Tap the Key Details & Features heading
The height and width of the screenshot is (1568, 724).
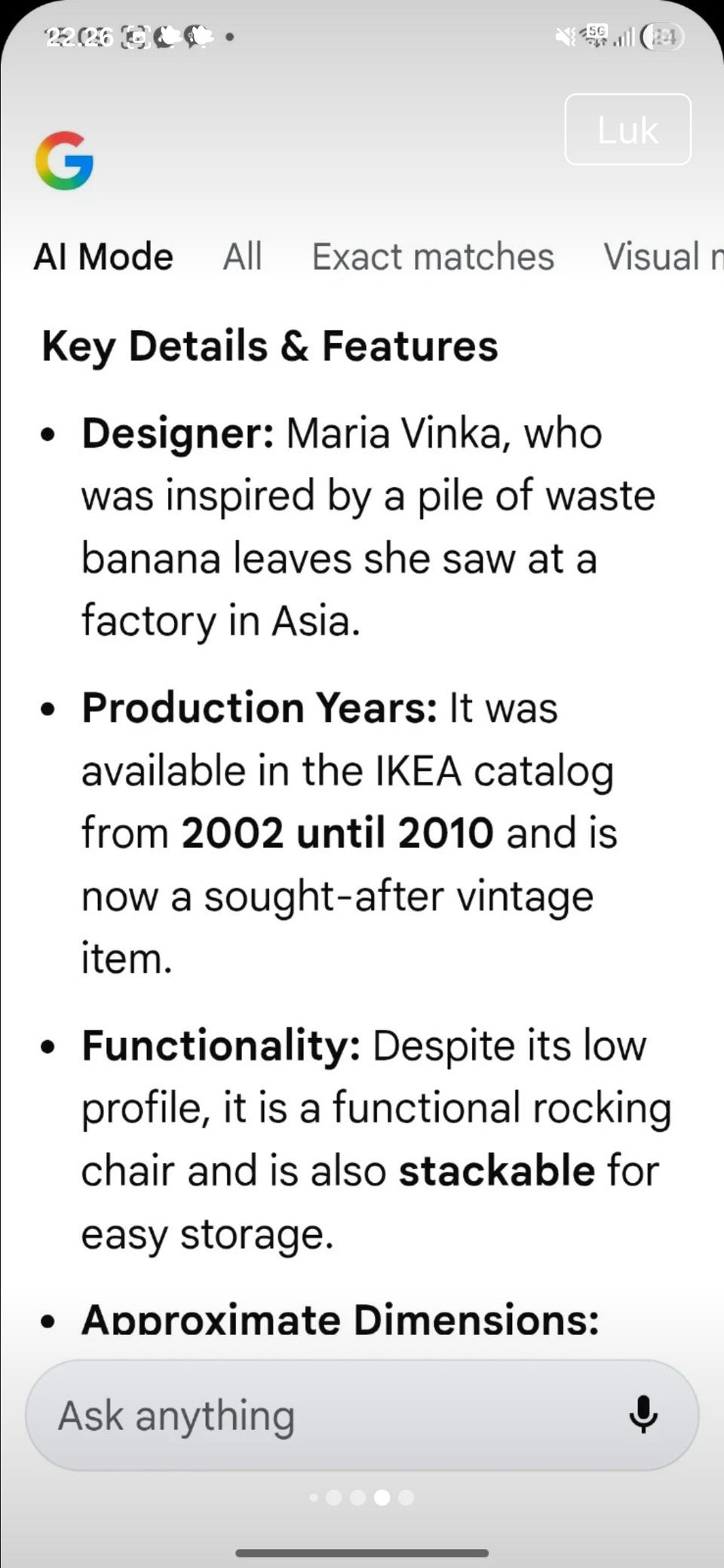[270, 347]
